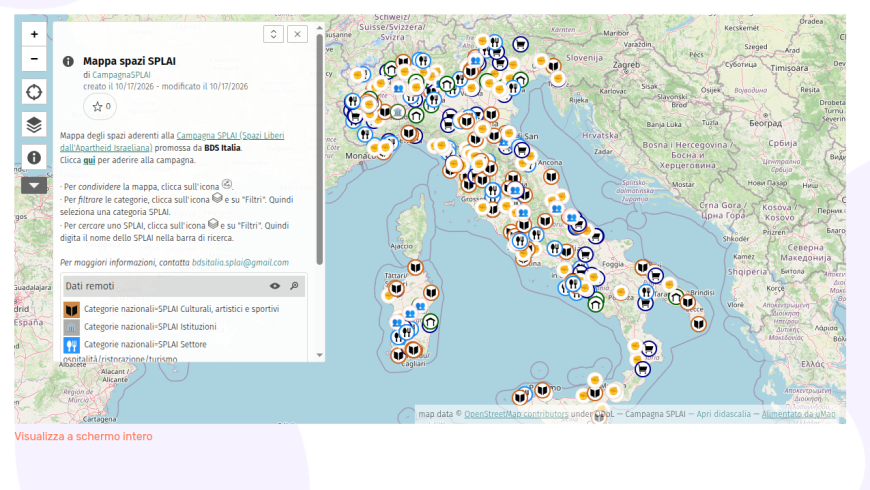Open 'Visualizza a schermo intero' link
The image size is (870, 490).
coord(83,437)
